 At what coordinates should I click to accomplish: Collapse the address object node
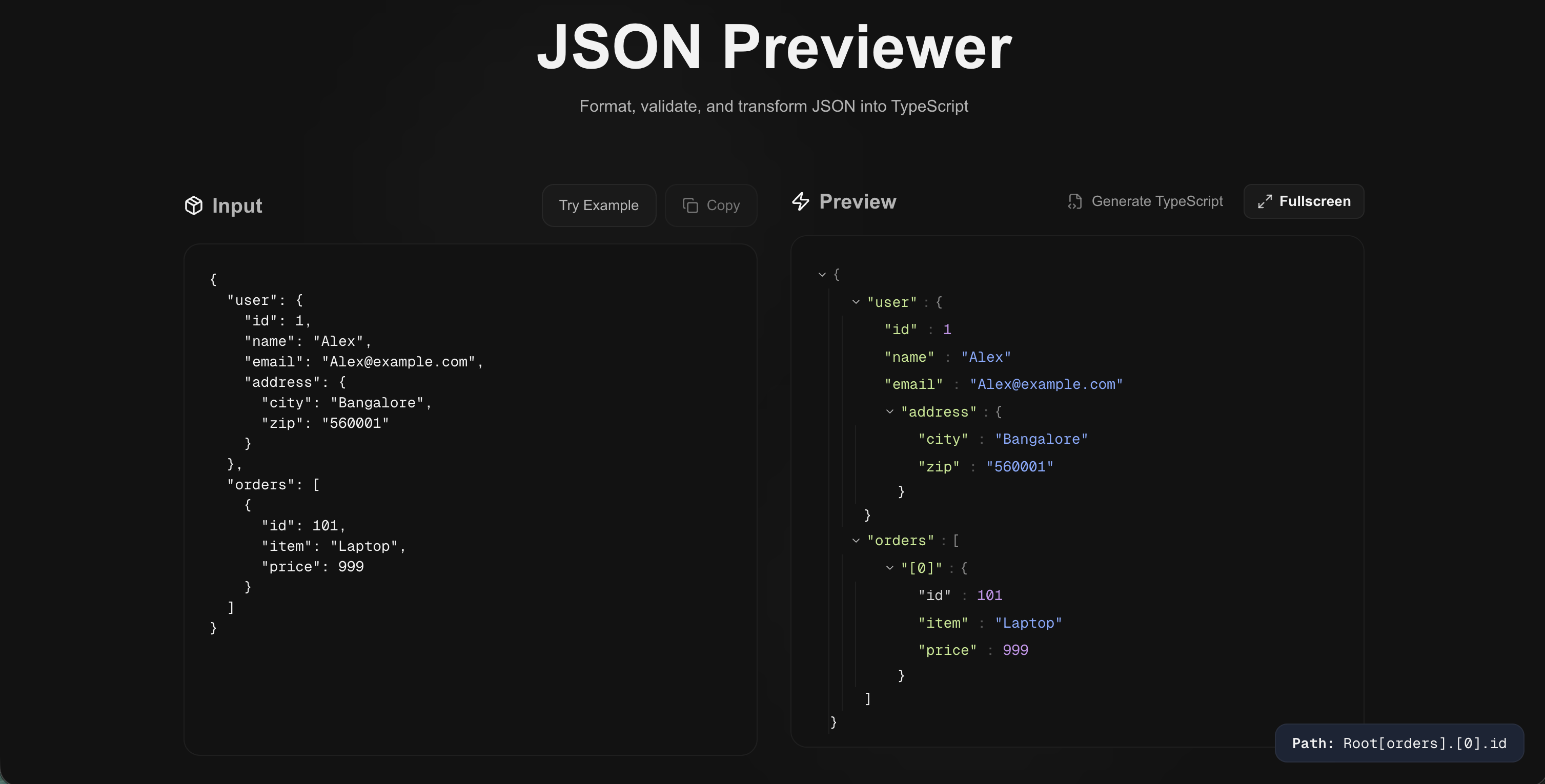[889, 412]
